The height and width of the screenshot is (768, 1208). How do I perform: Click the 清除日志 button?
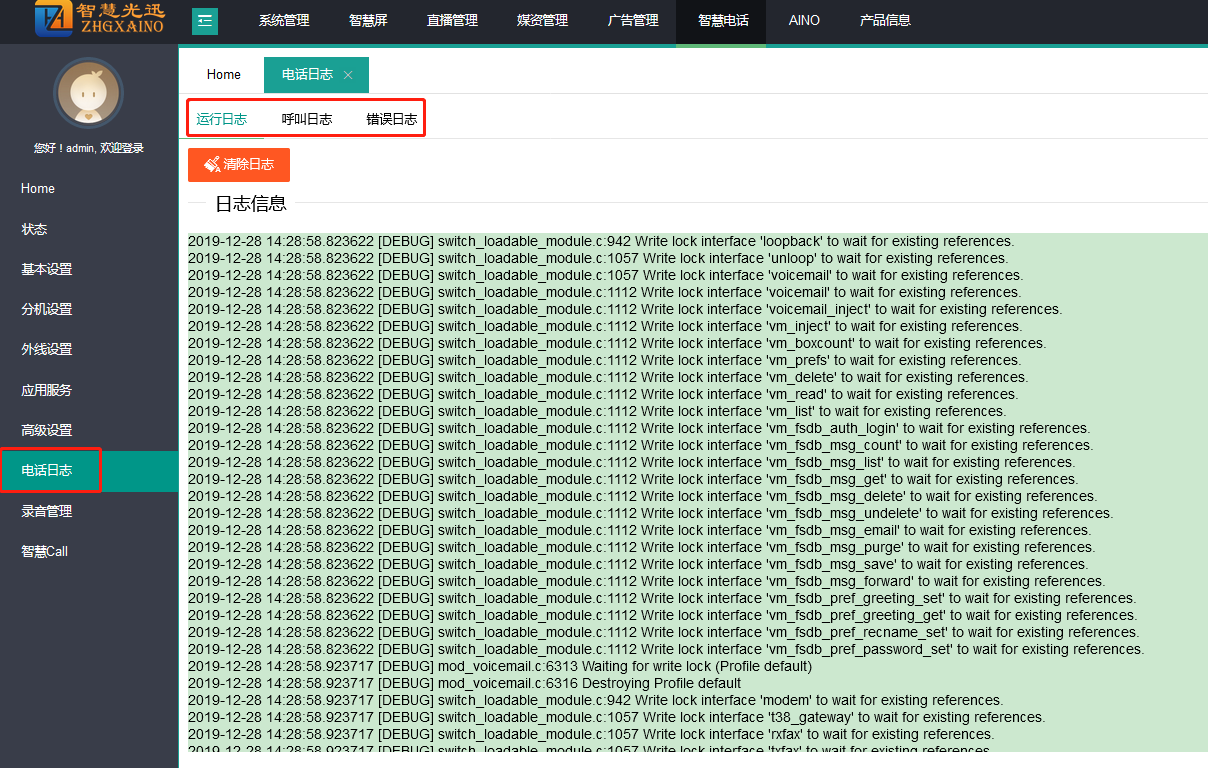point(239,165)
